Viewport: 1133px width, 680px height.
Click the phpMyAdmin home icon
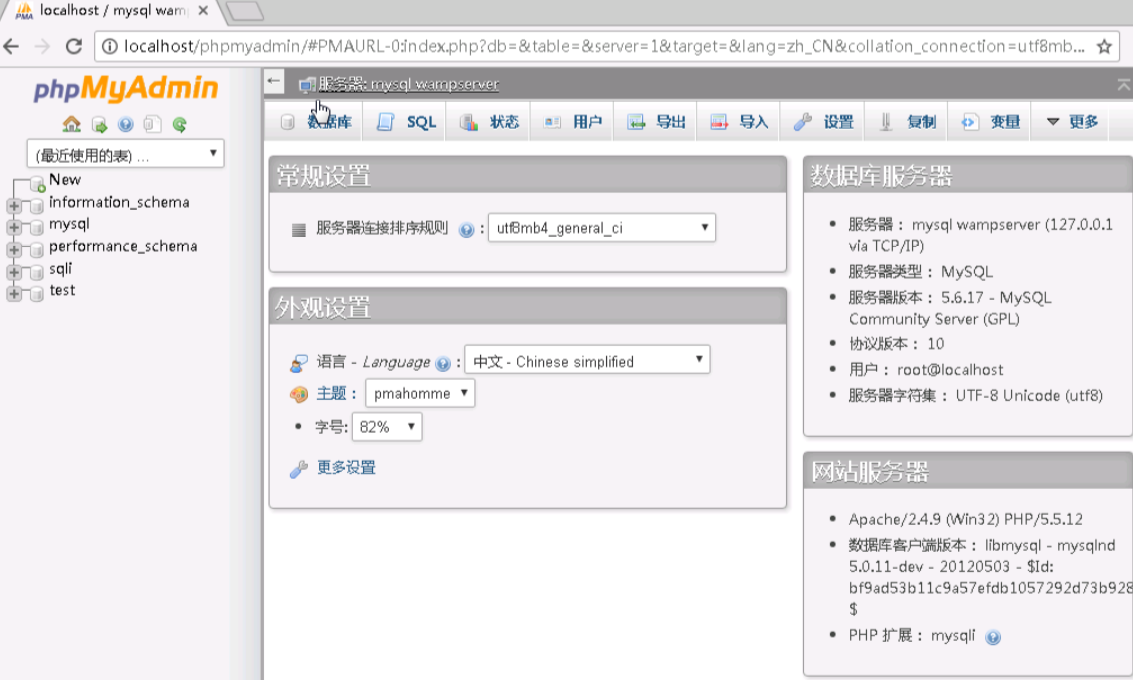point(72,124)
